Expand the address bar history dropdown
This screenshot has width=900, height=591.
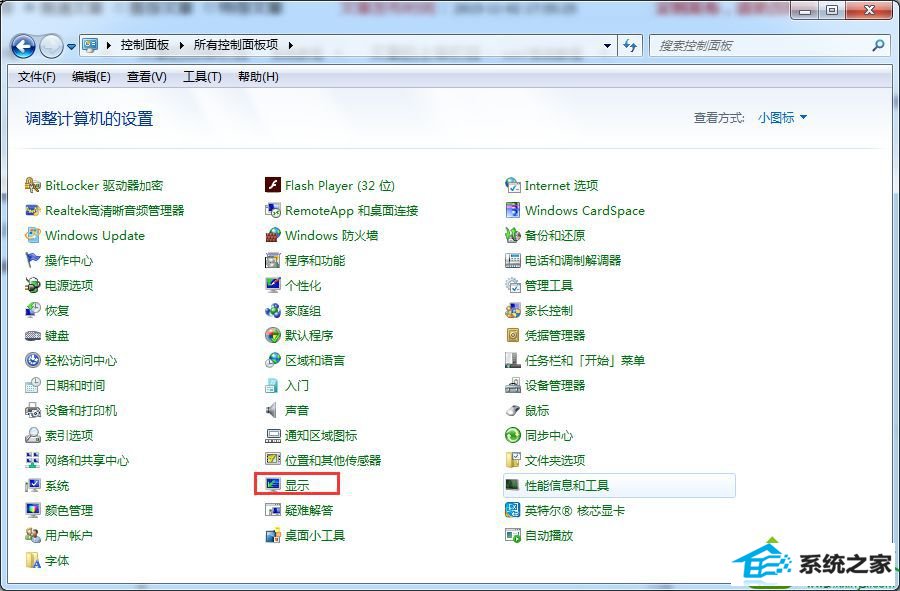(x=607, y=45)
